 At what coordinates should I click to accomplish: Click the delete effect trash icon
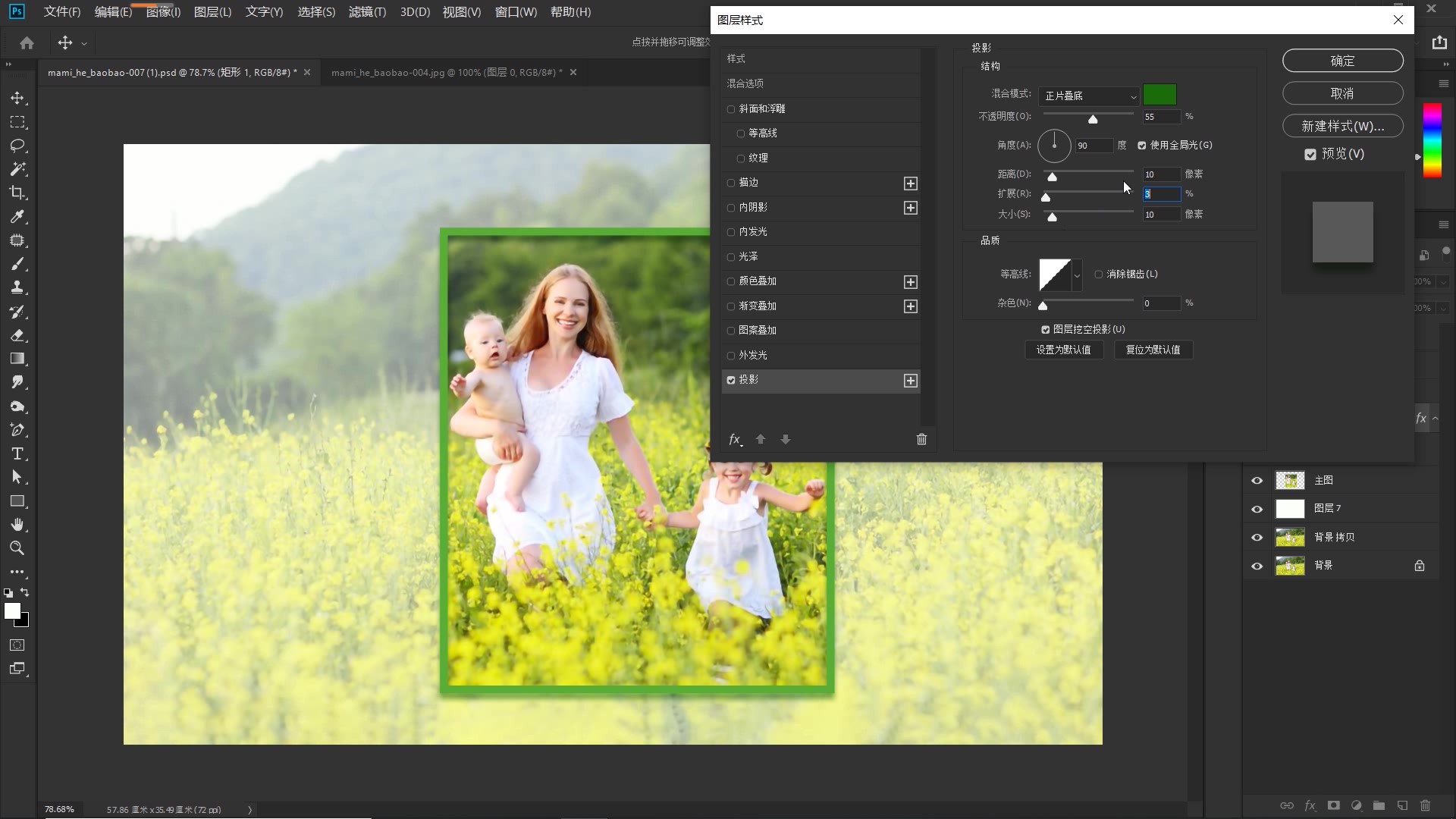pos(921,439)
